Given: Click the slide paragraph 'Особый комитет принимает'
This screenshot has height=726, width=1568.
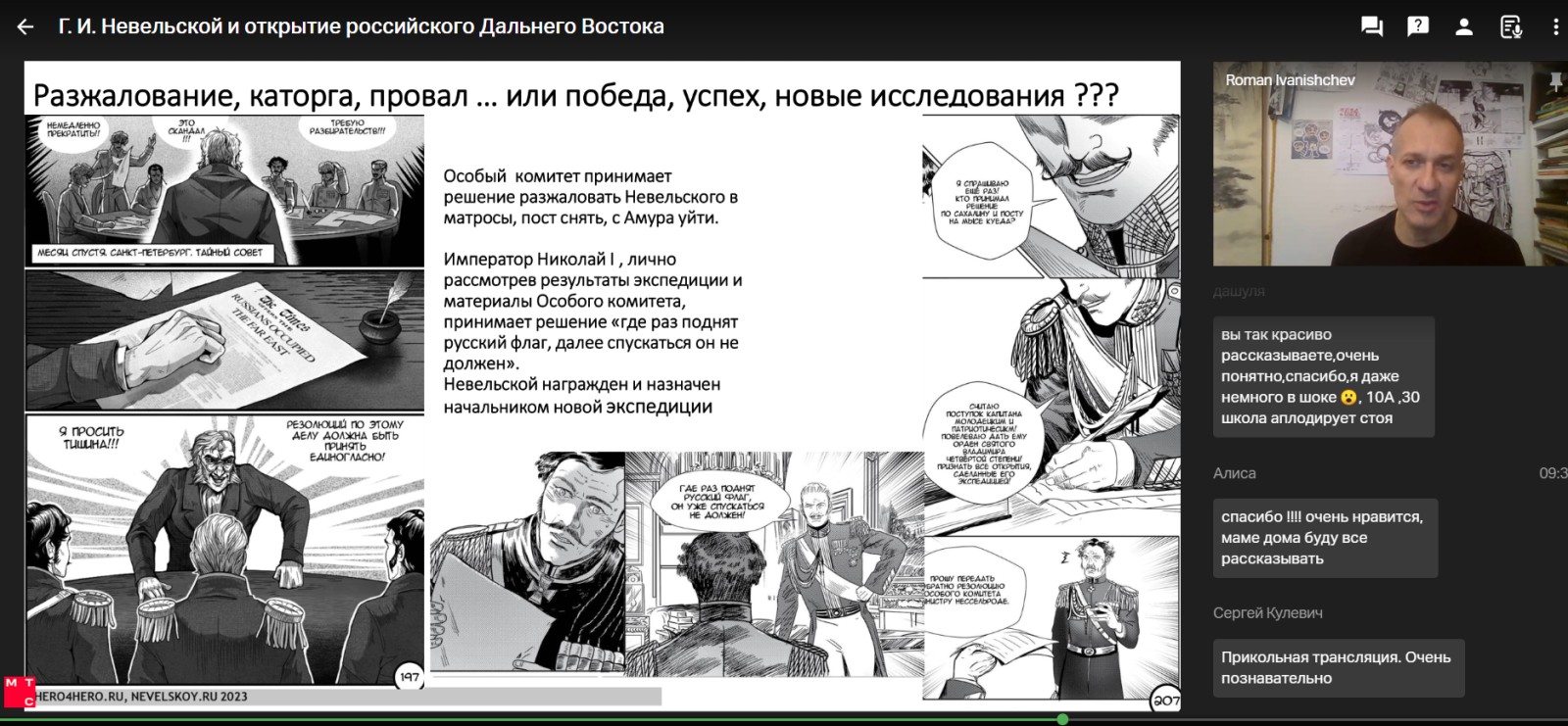Looking at the screenshot, I should 591,197.
